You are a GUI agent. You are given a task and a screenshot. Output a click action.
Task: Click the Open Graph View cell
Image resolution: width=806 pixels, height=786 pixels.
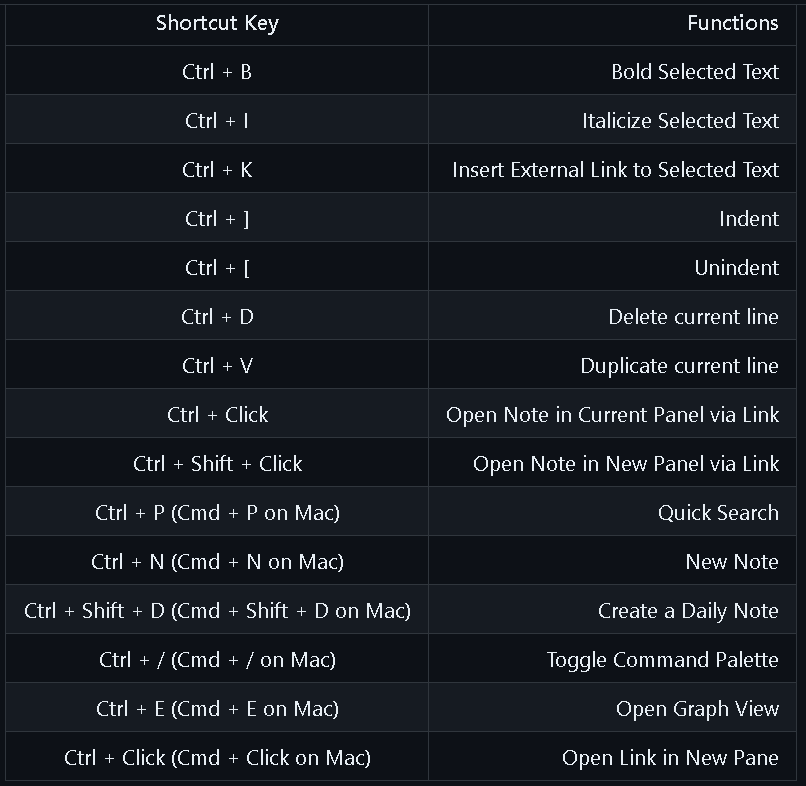(x=612, y=708)
